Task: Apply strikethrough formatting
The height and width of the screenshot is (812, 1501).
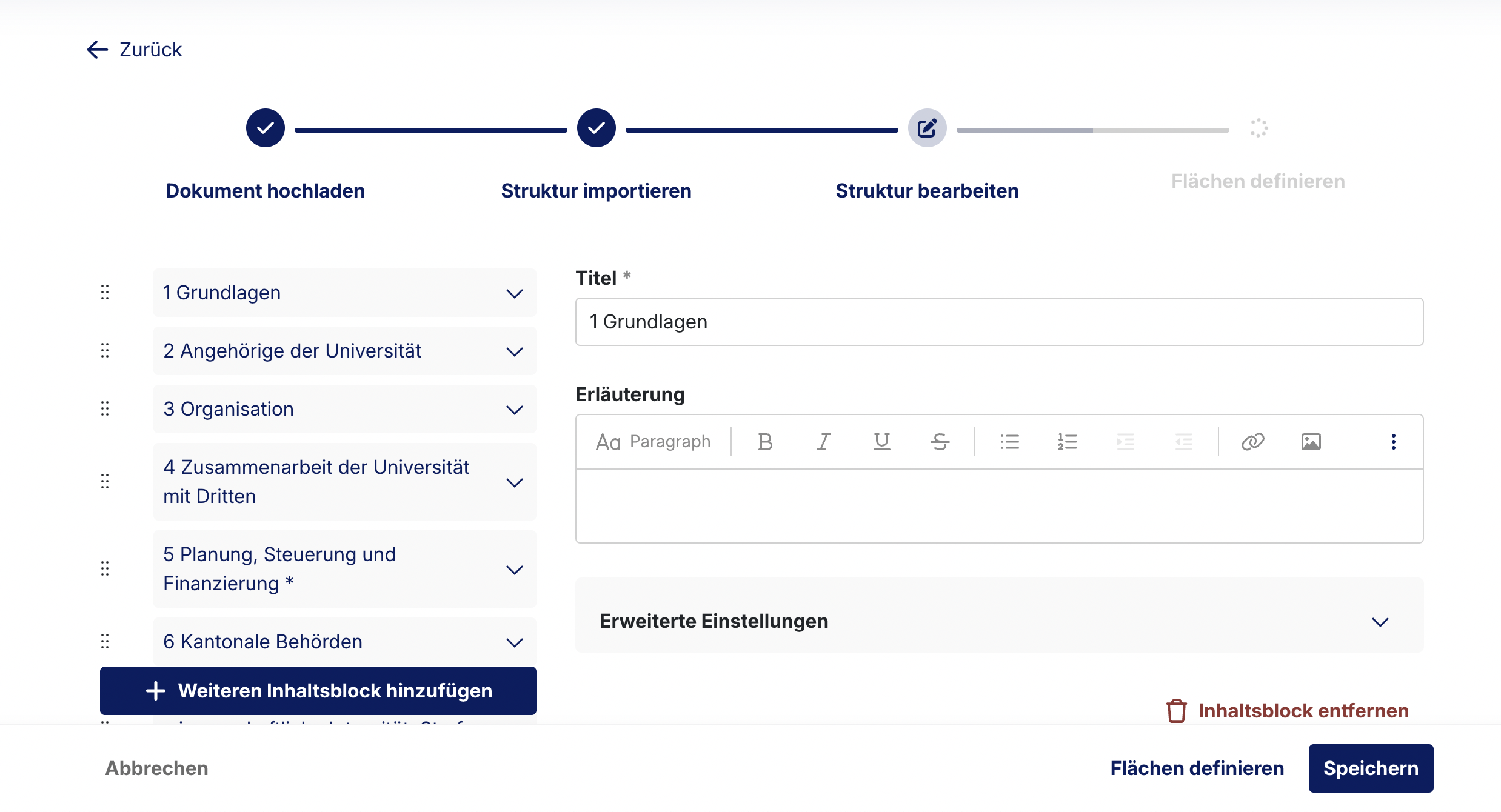Action: pos(940,442)
